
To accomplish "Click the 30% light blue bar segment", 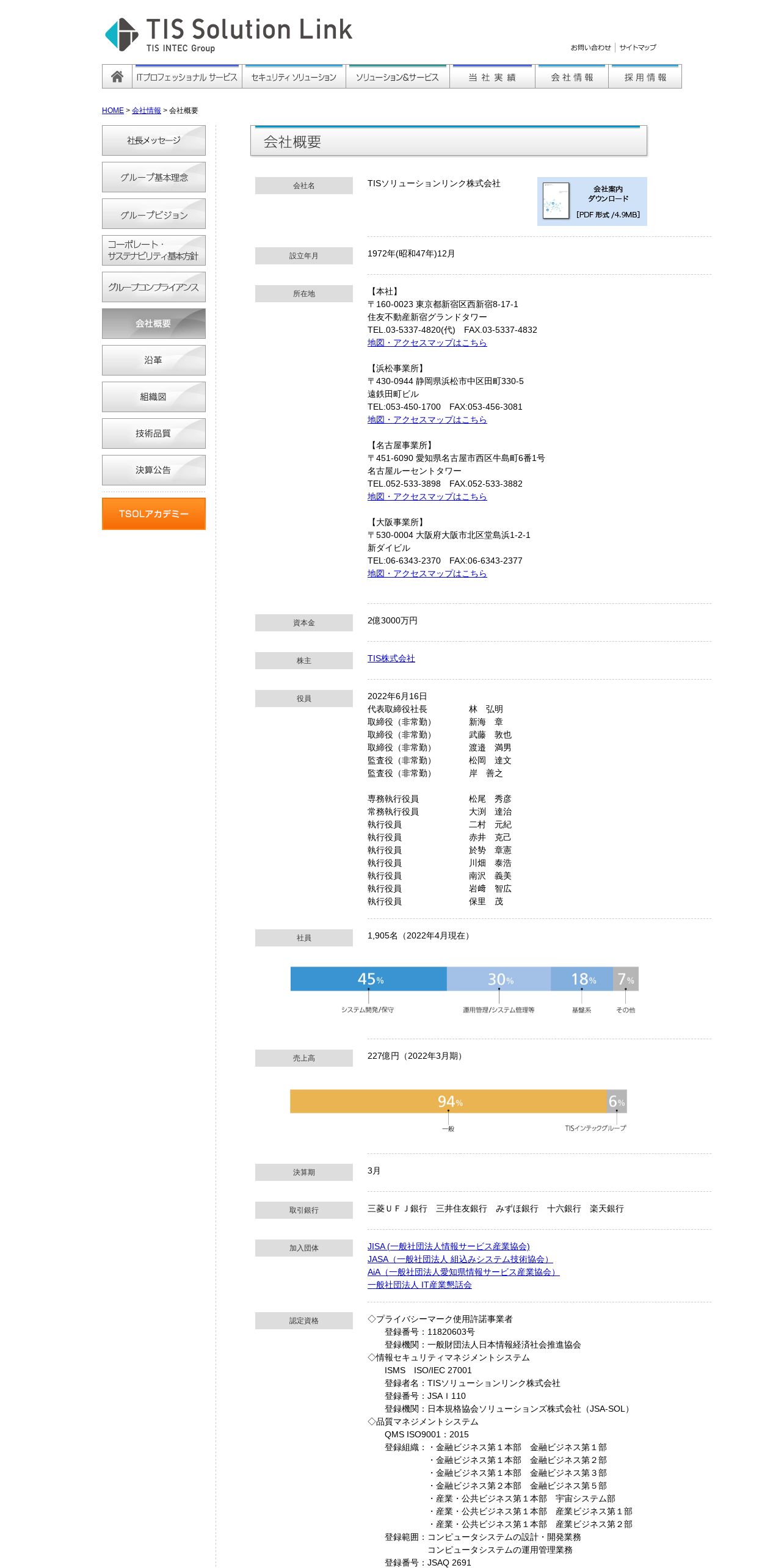I will [x=499, y=979].
